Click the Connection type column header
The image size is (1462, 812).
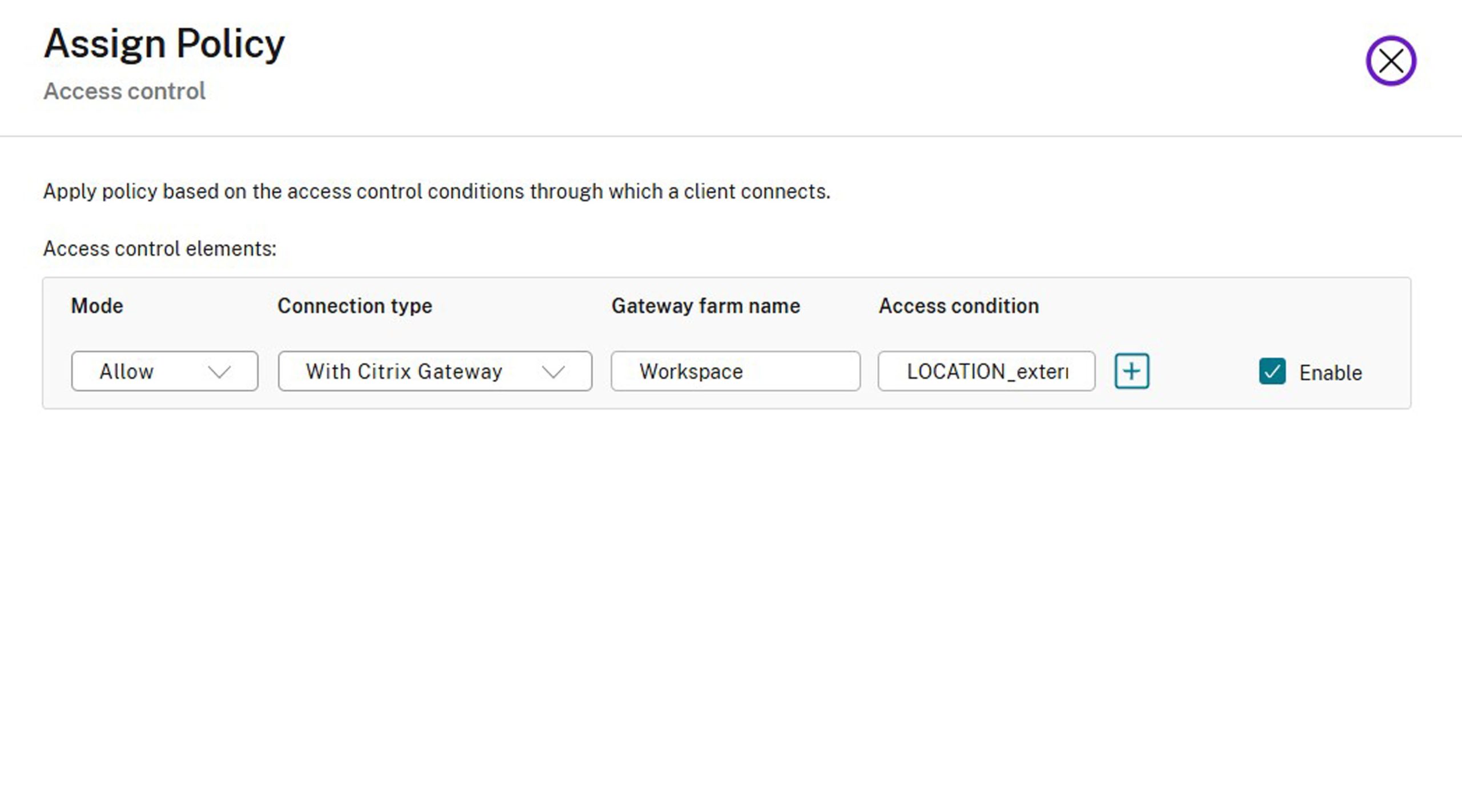[x=355, y=306]
